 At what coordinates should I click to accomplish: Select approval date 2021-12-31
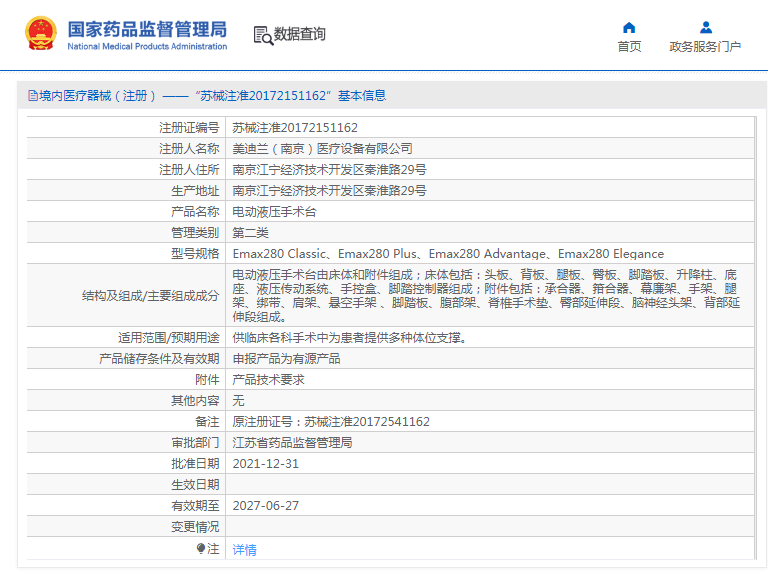coord(265,464)
